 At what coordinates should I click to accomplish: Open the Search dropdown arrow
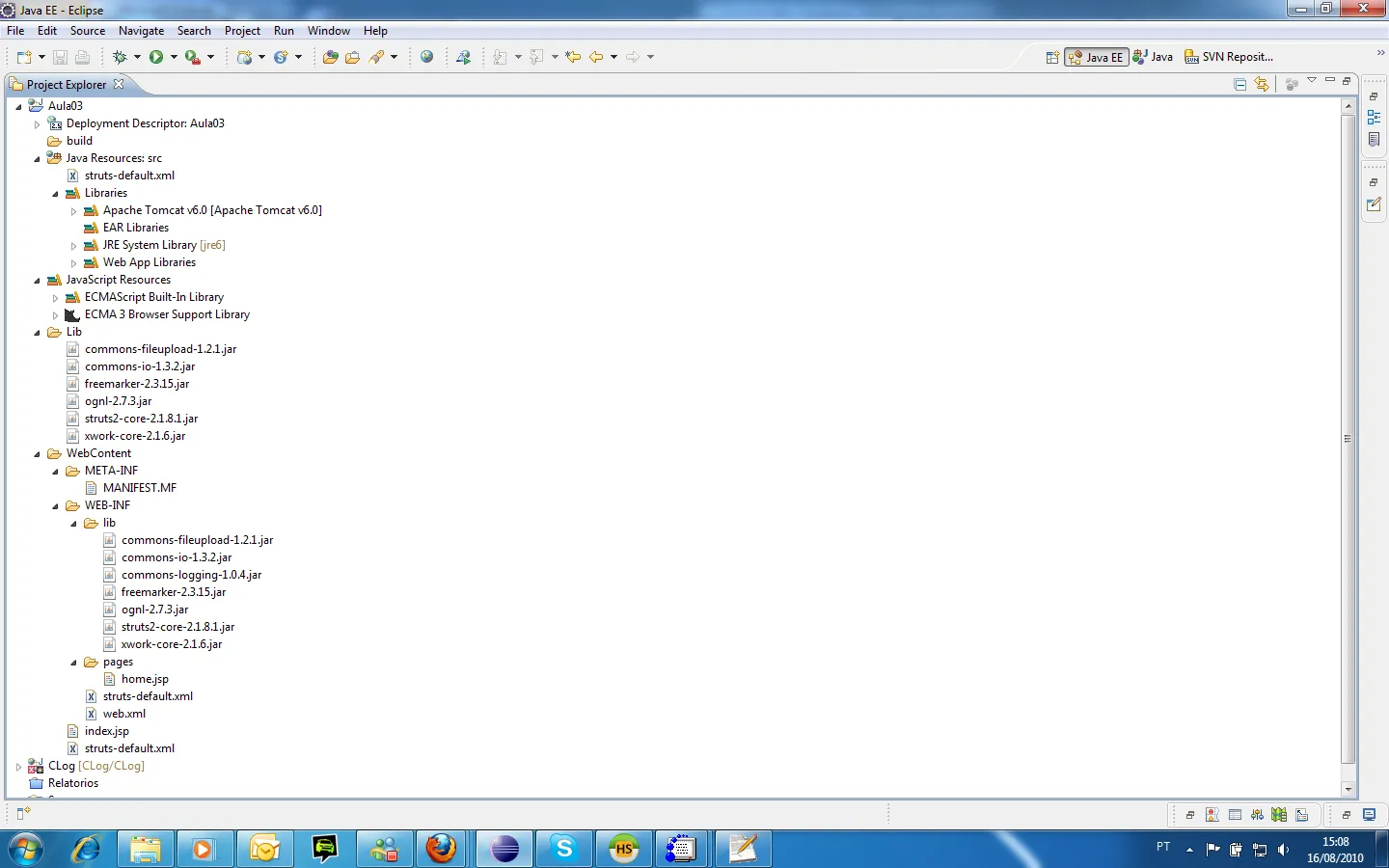tap(395, 57)
